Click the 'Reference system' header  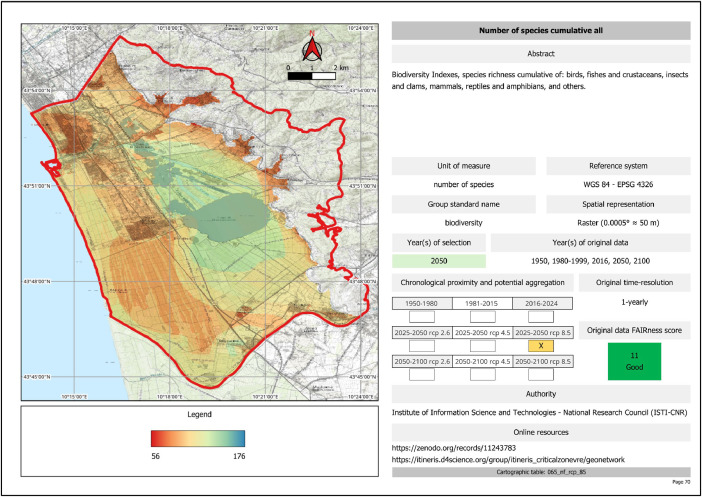point(618,166)
